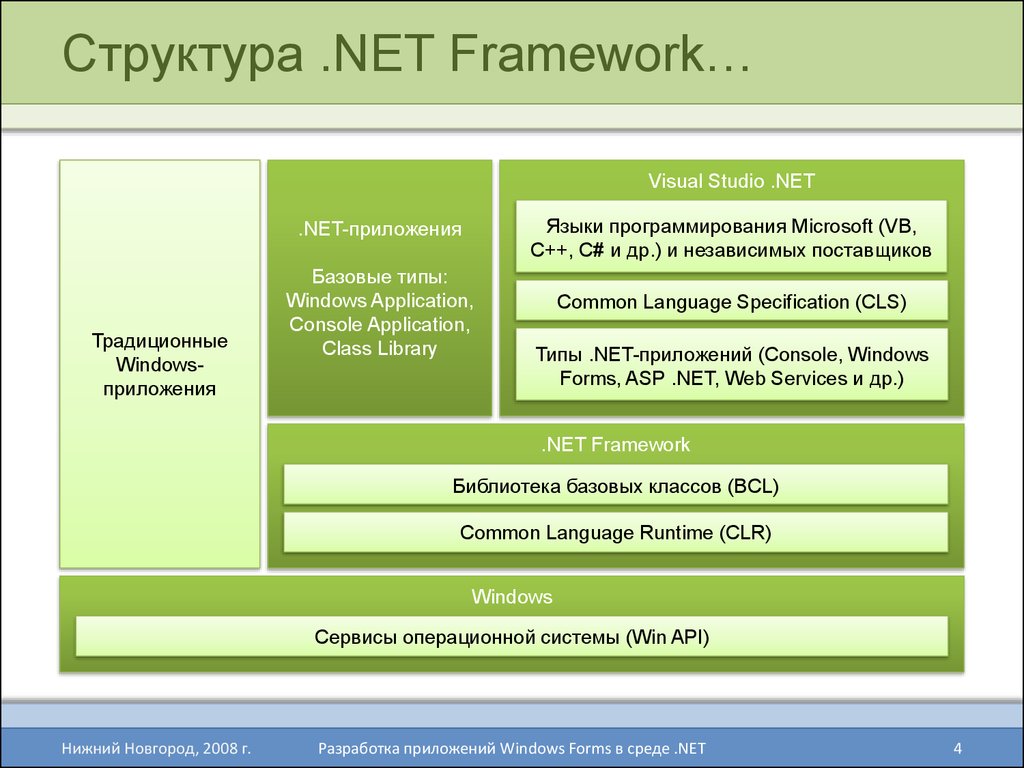Click the 'Visual Studio .NET' heading
The width and height of the screenshot is (1024, 768).
coord(731,181)
